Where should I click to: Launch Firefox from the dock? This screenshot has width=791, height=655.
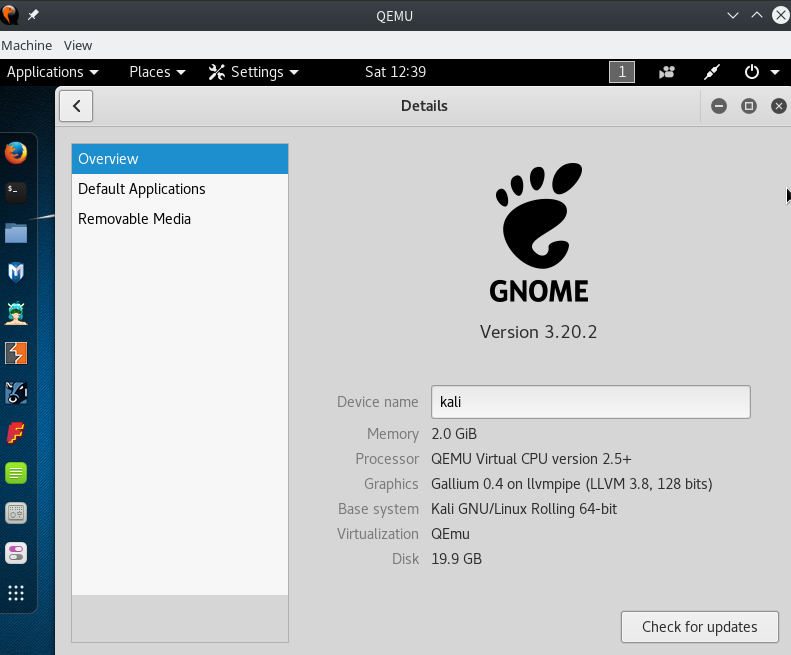point(16,153)
